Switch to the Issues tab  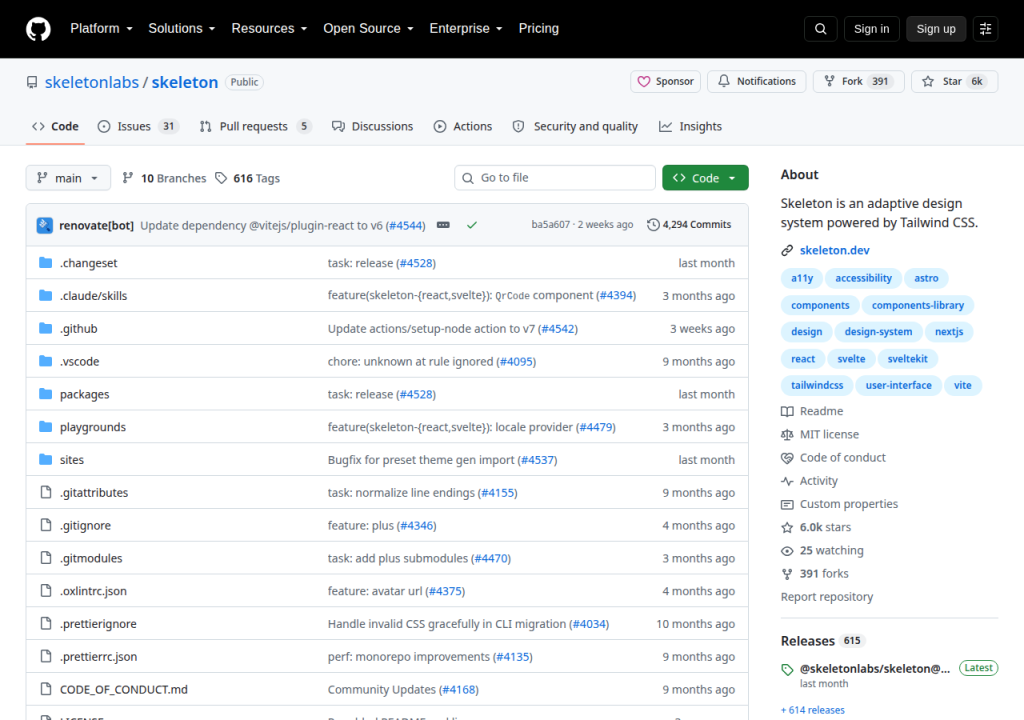(x=138, y=126)
